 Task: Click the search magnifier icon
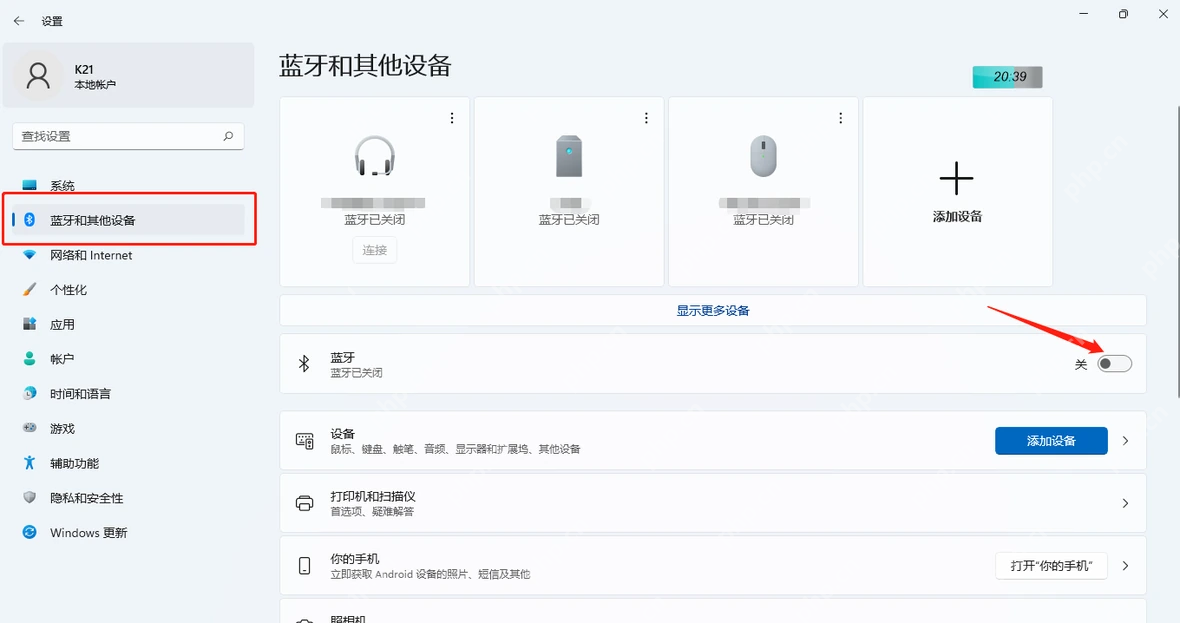(228, 136)
